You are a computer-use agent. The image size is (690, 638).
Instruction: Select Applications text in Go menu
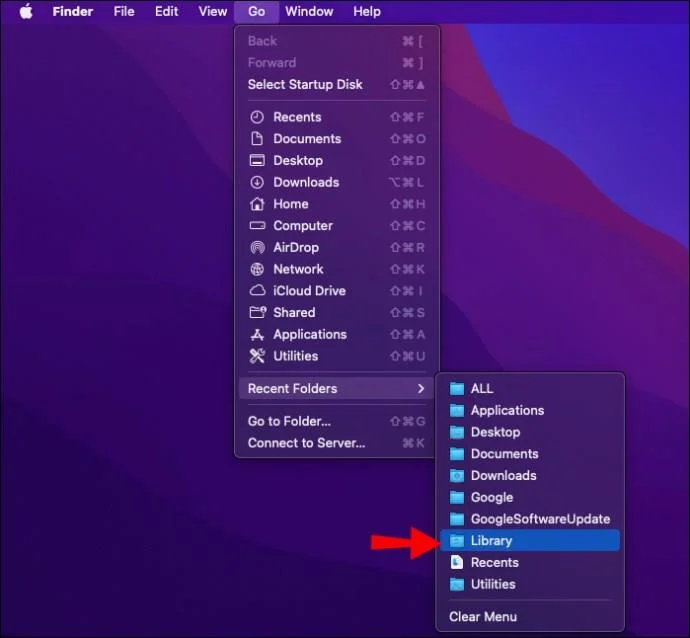310,334
